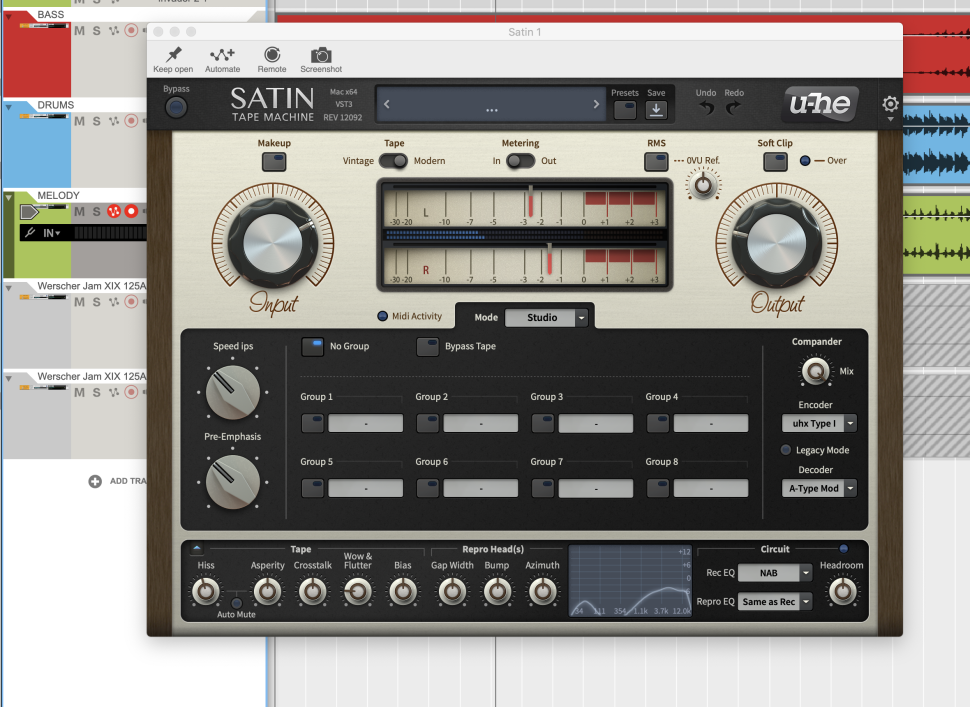Image resolution: width=970 pixels, height=707 pixels.
Task: Open the settings gear menu
Action: coord(890,104)
